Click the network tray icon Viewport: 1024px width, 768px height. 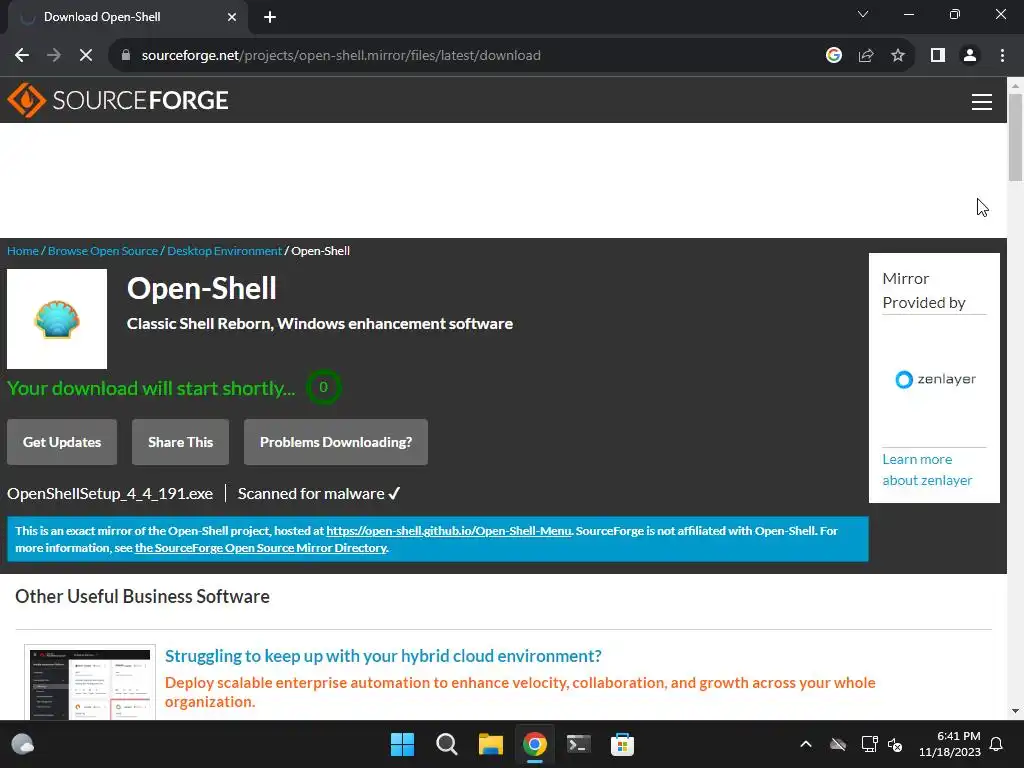click(x=869, y=744)
